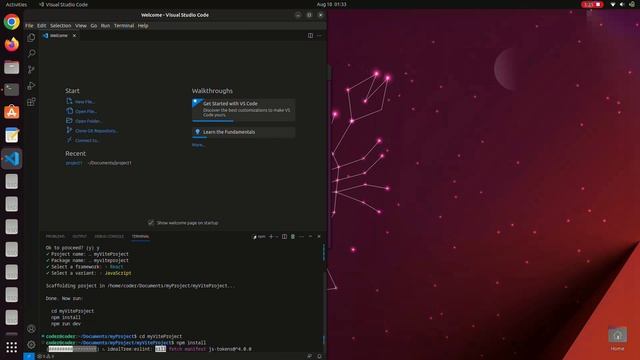This screenshot has height=360, width=640.
Task: Open the Run and Debug view
Action: [31, 86]
